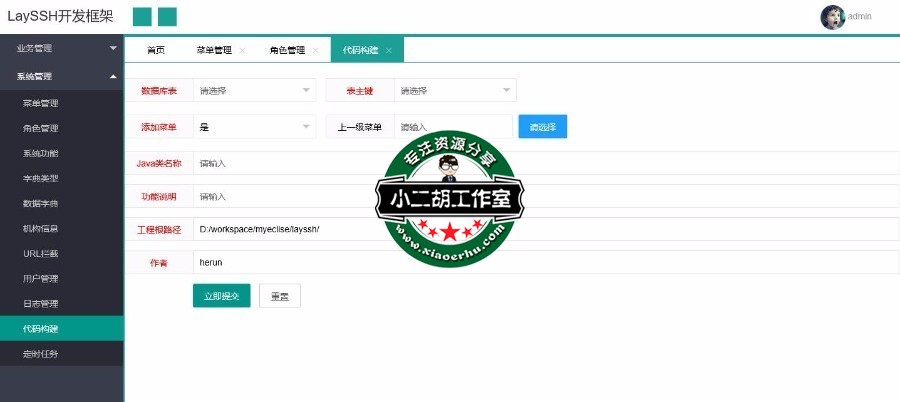
Task: Close the 代码构建 tab
Action: [389, 50]
